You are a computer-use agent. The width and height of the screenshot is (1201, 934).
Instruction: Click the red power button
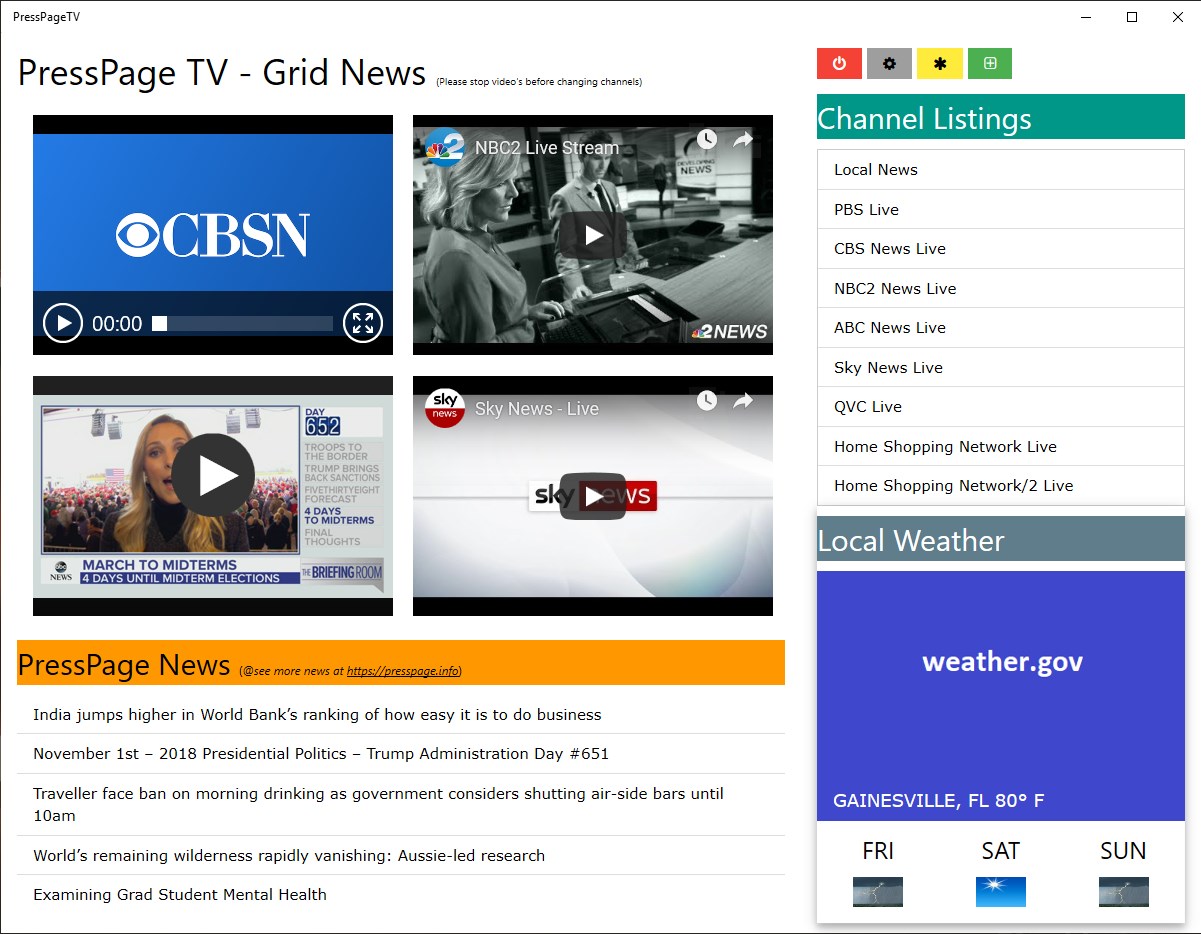[839, 63]
